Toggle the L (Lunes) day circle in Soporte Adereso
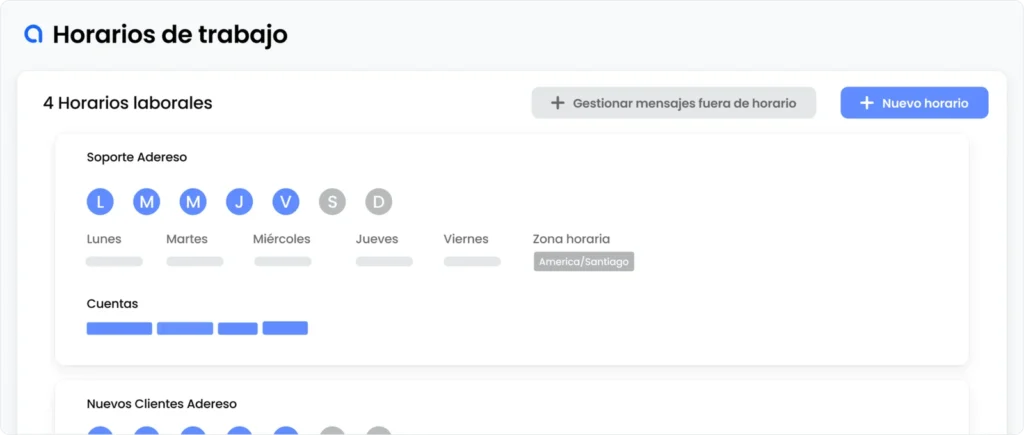Viewport: 1024px width, 435px height. (100, 202)
